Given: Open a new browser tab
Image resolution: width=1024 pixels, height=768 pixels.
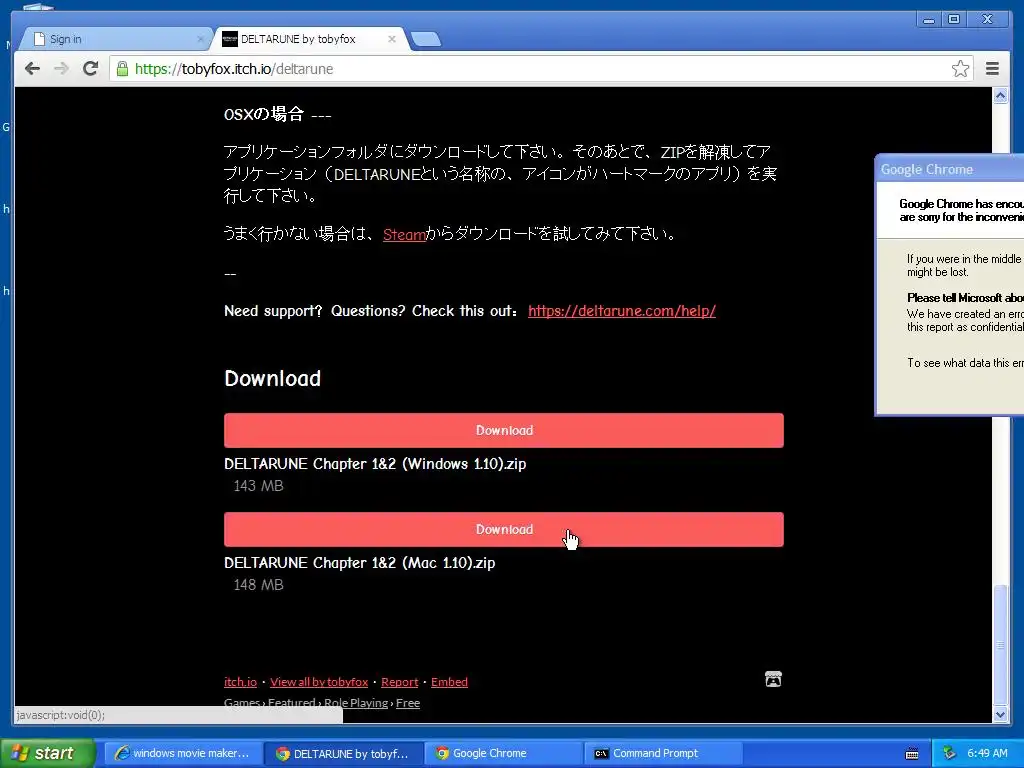Looking at the screenshot, I should (x=426, y=39).
